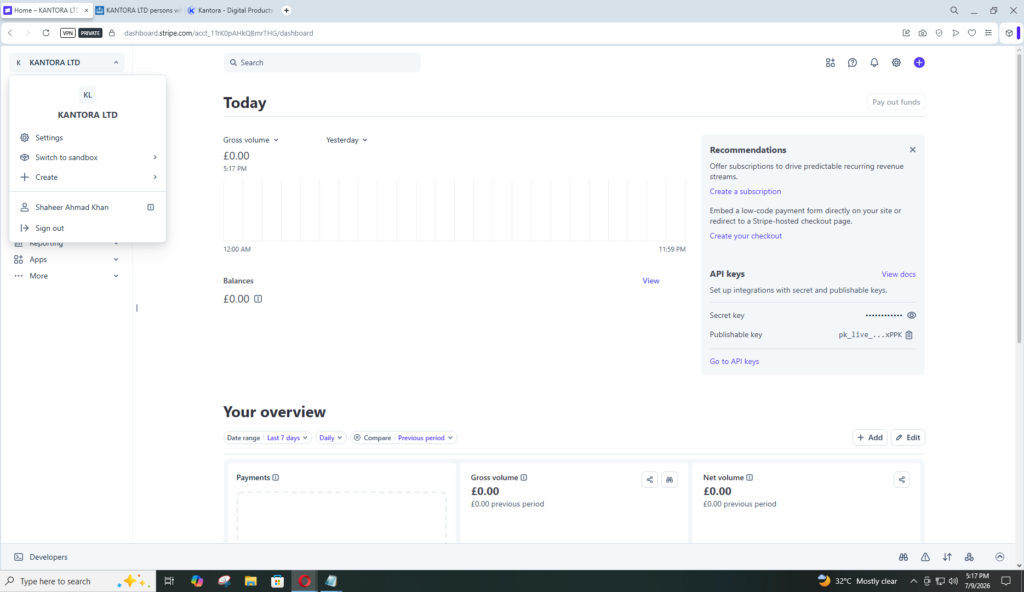The image size is (1024, 592).
Task: Click the icon next to Shaheer Ahmad Khan
Action: [151, 207]
